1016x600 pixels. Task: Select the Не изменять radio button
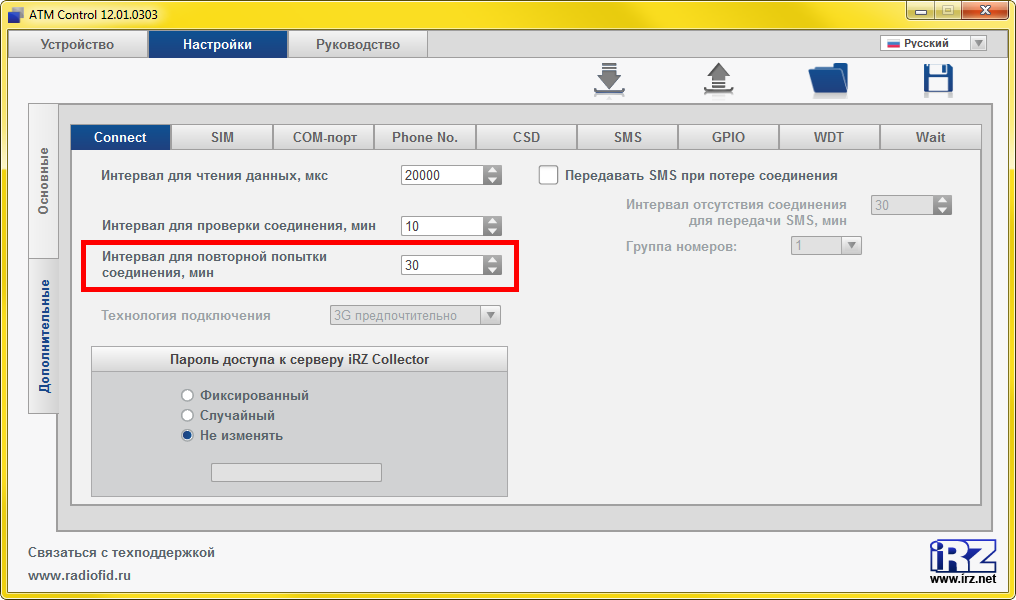pos(187,435)
